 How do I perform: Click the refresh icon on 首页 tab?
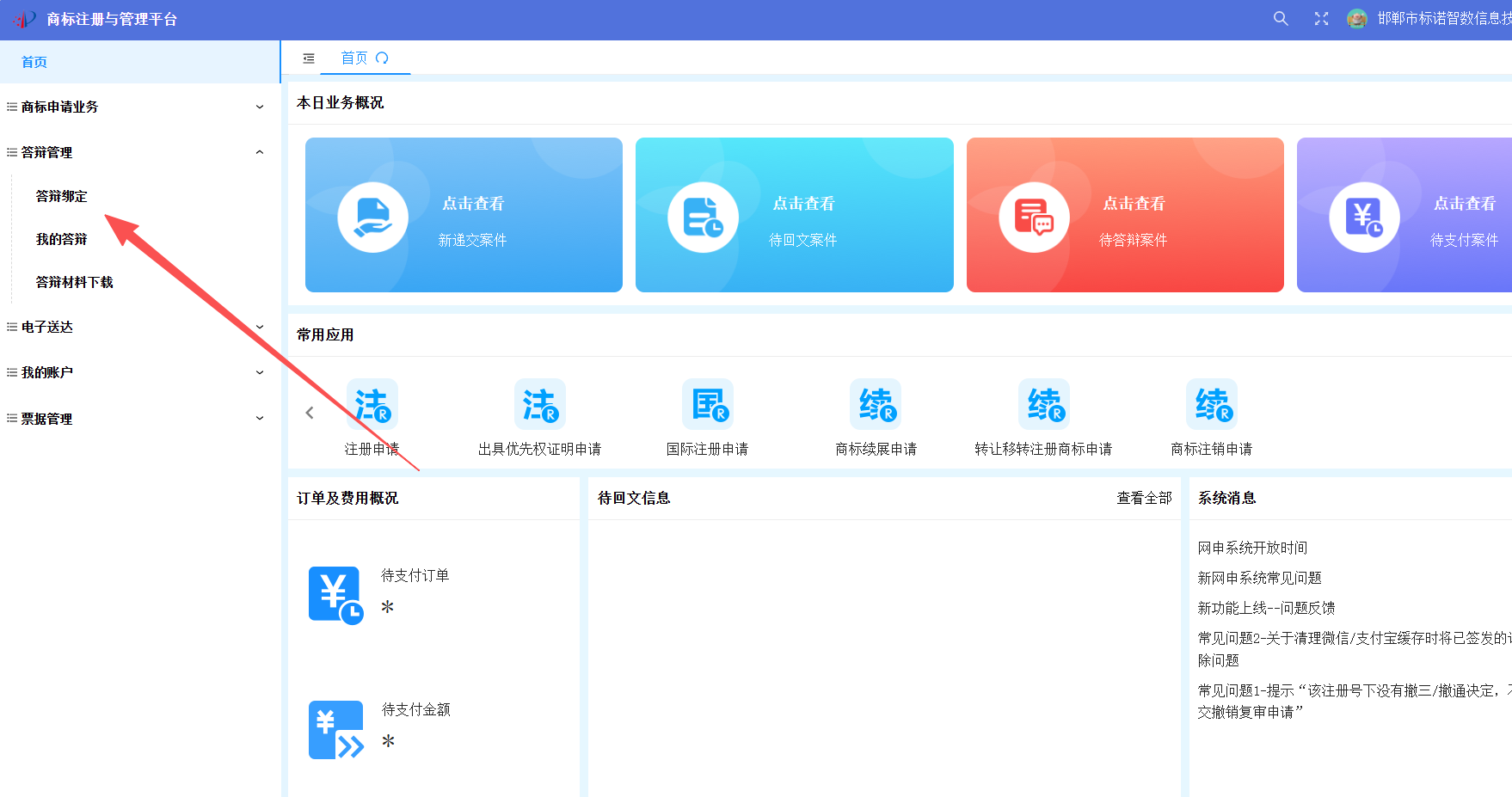click(383, 58)
